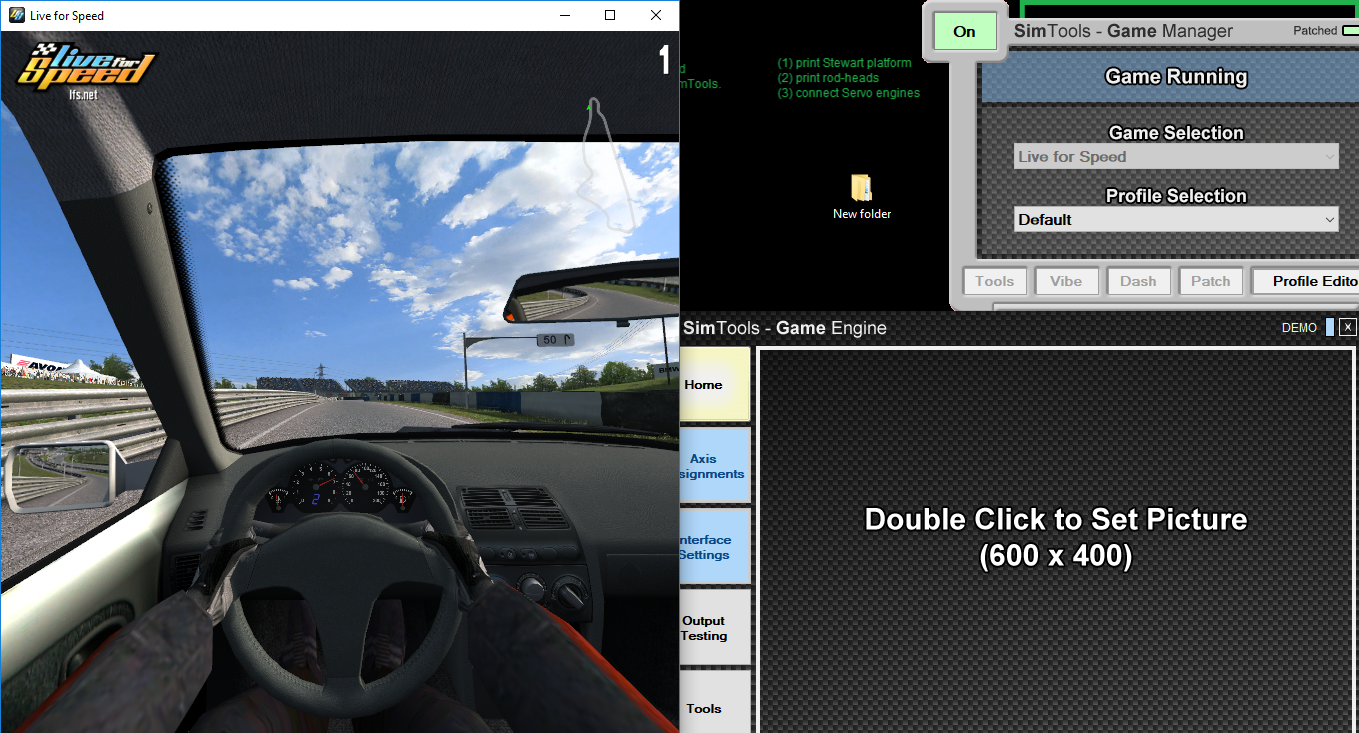Viewport: 1359px width, 733px height.
Task: Close the SimTools Game Engine window
Action: pyautogui.click(x=1348, y=327)
